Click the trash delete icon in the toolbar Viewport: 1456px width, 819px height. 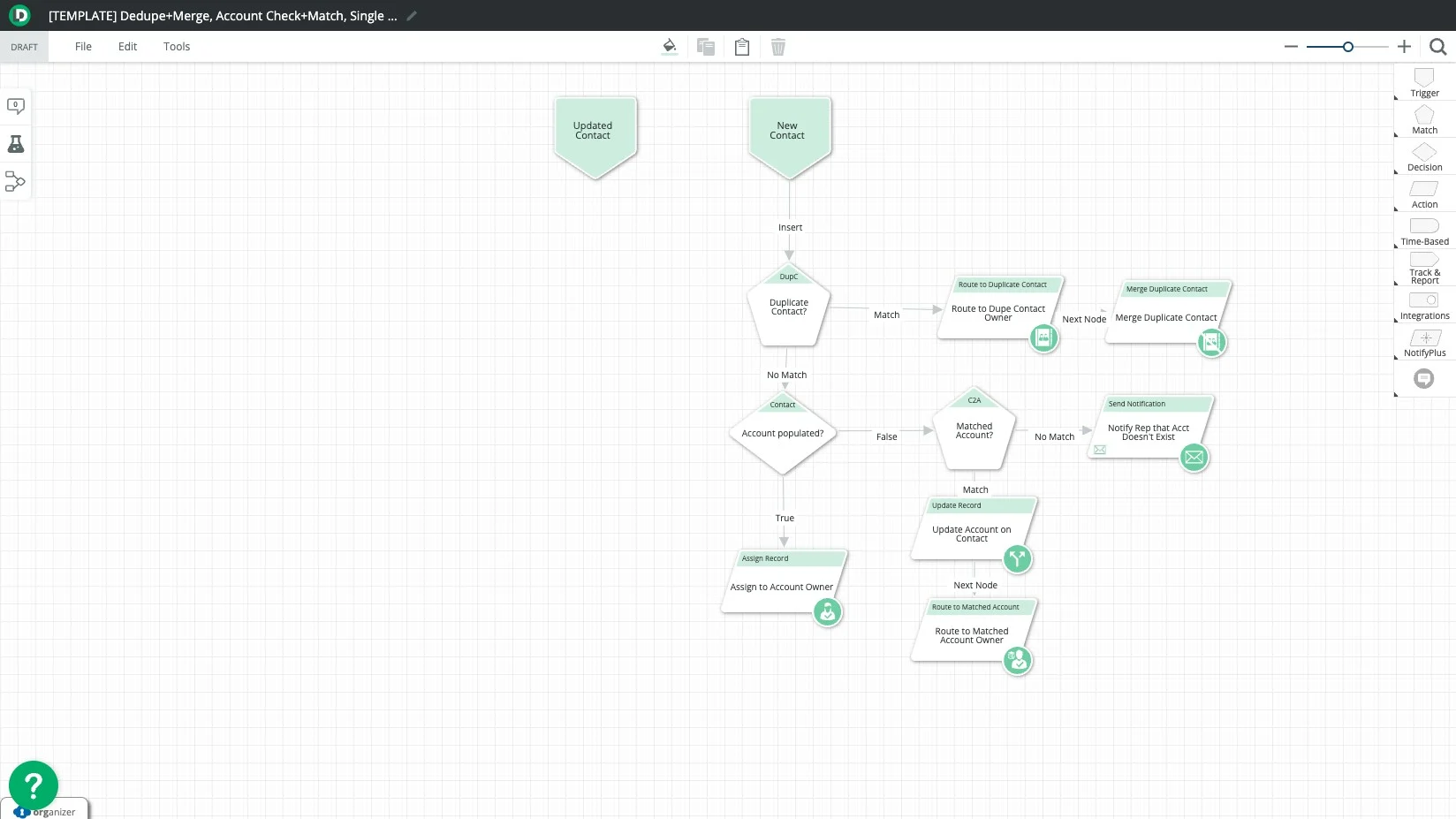[x=777, y=47]
